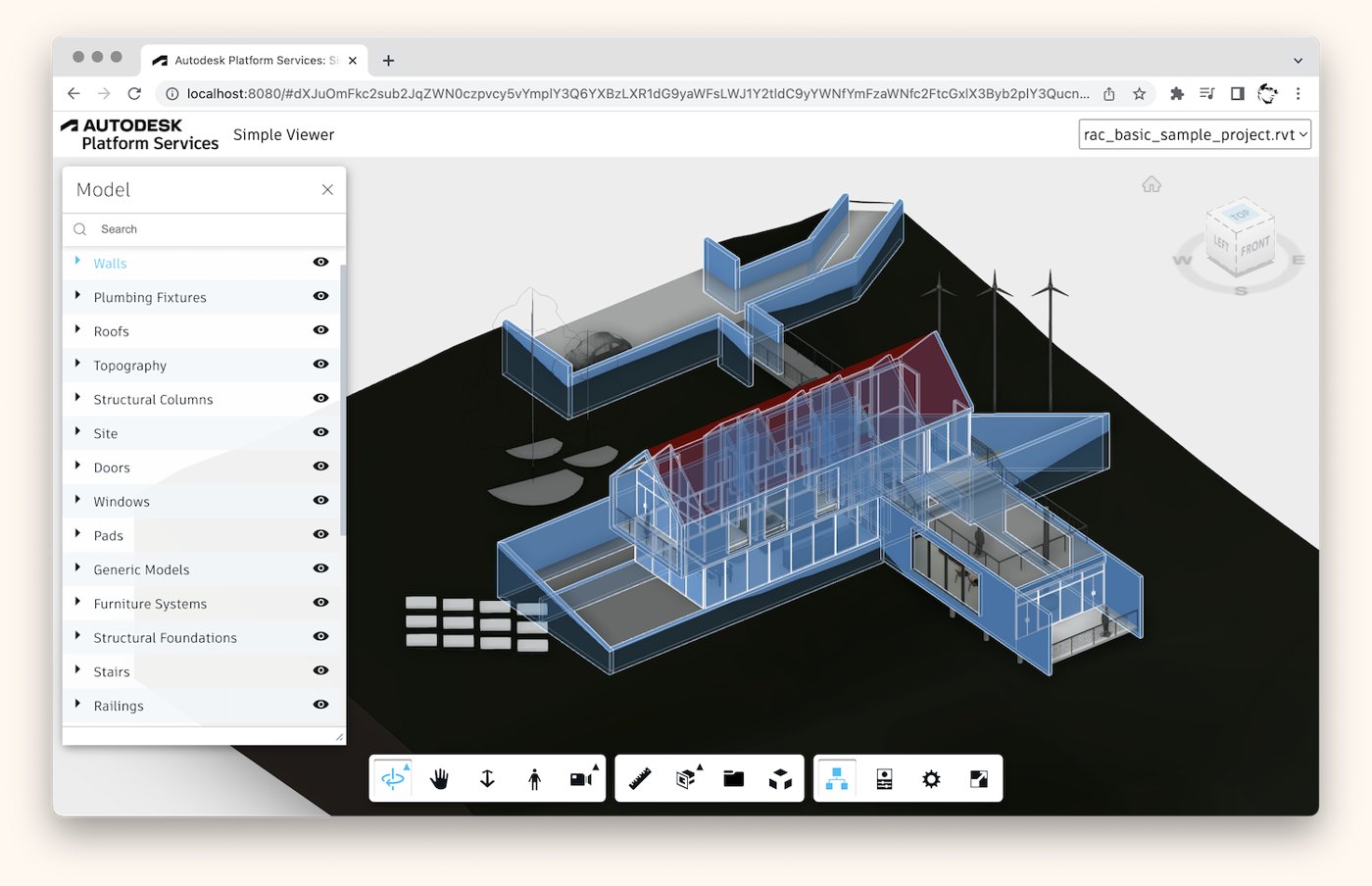
Task: Click the Home view icon
Action: pyautogui.click(x=1151, y=184)
